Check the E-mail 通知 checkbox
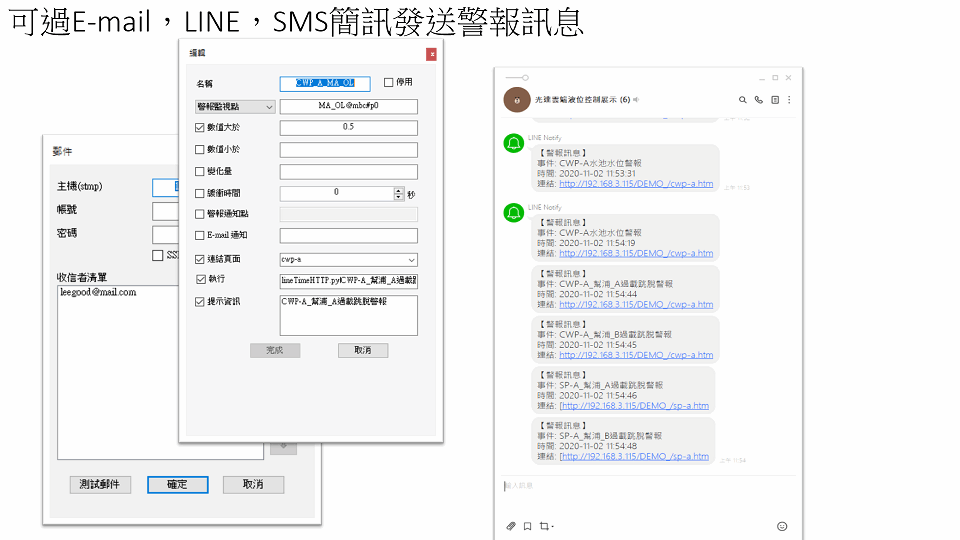 200,235
